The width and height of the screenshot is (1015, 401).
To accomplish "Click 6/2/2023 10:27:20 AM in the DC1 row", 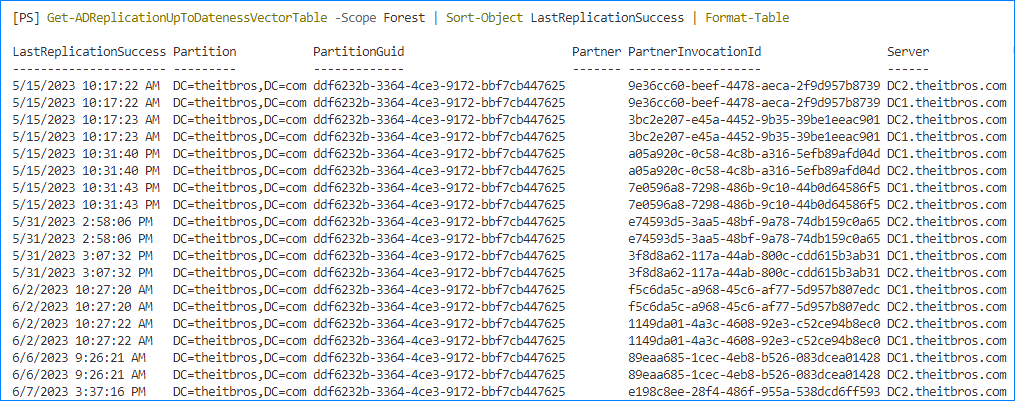I will click(x=82, y=288).
